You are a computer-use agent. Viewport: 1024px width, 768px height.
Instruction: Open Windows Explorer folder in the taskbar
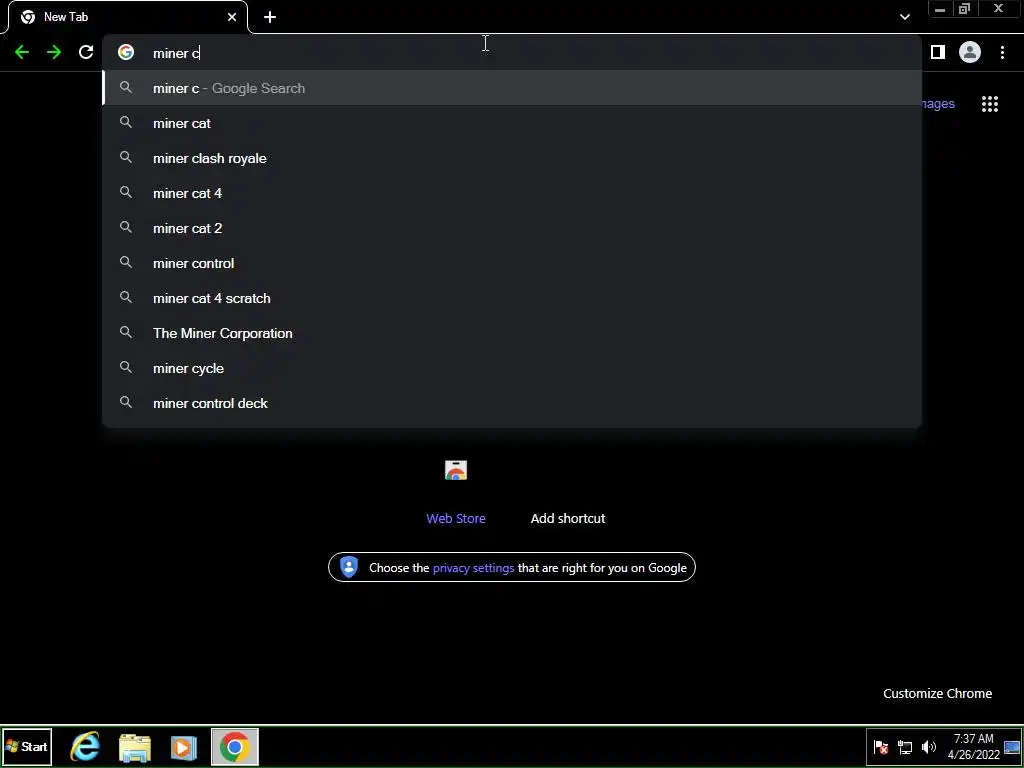click(x=135, y=747)
